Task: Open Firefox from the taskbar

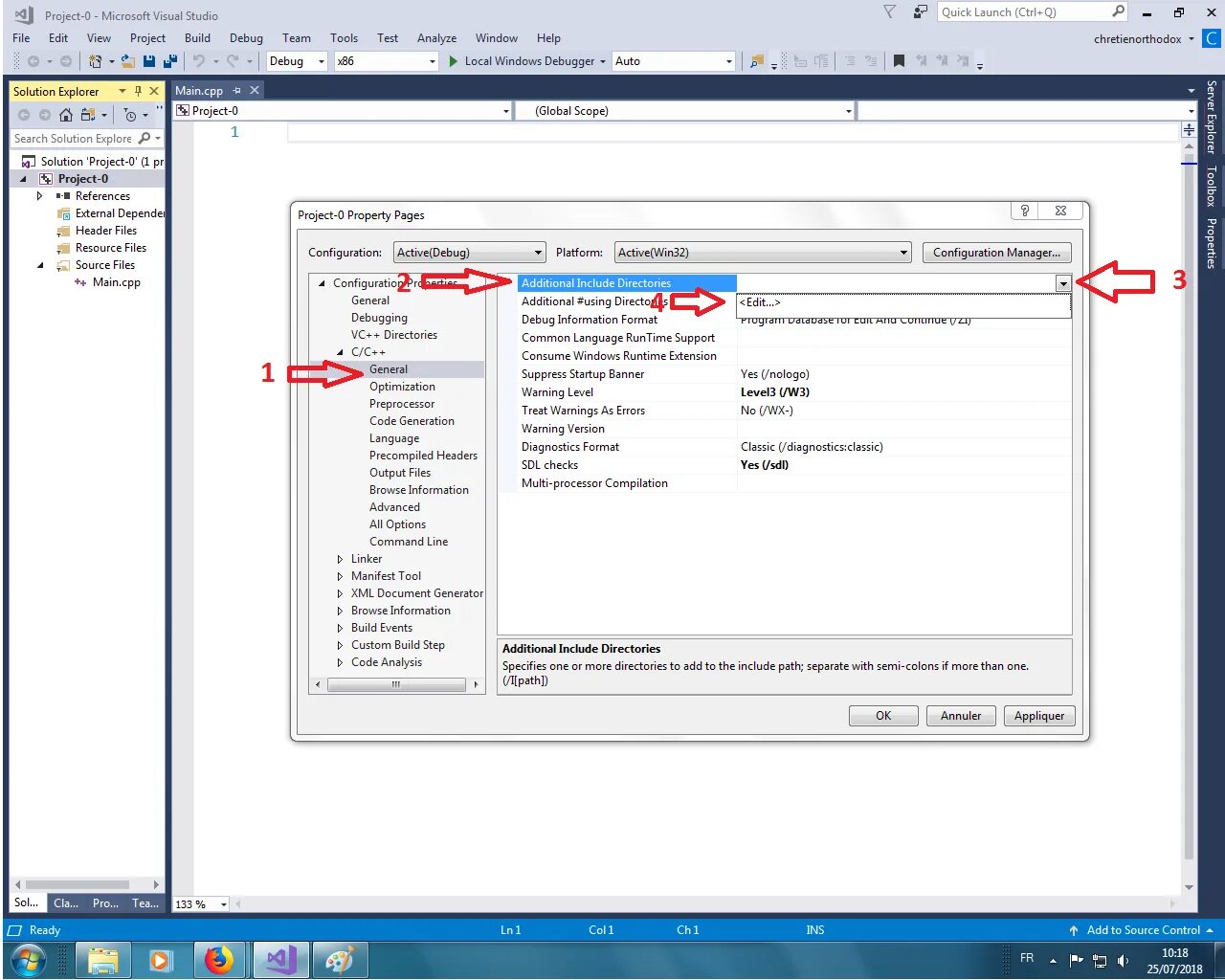Action: 220,959
